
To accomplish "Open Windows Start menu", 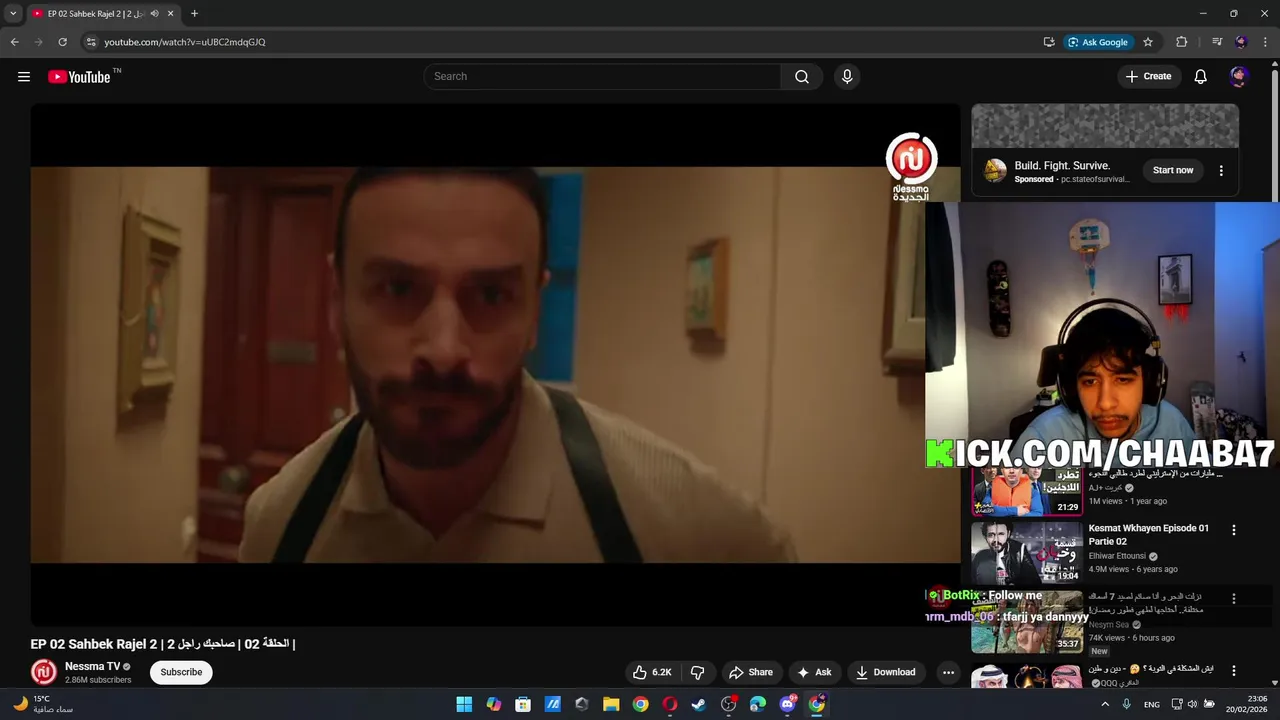I will tap(464, 704).
